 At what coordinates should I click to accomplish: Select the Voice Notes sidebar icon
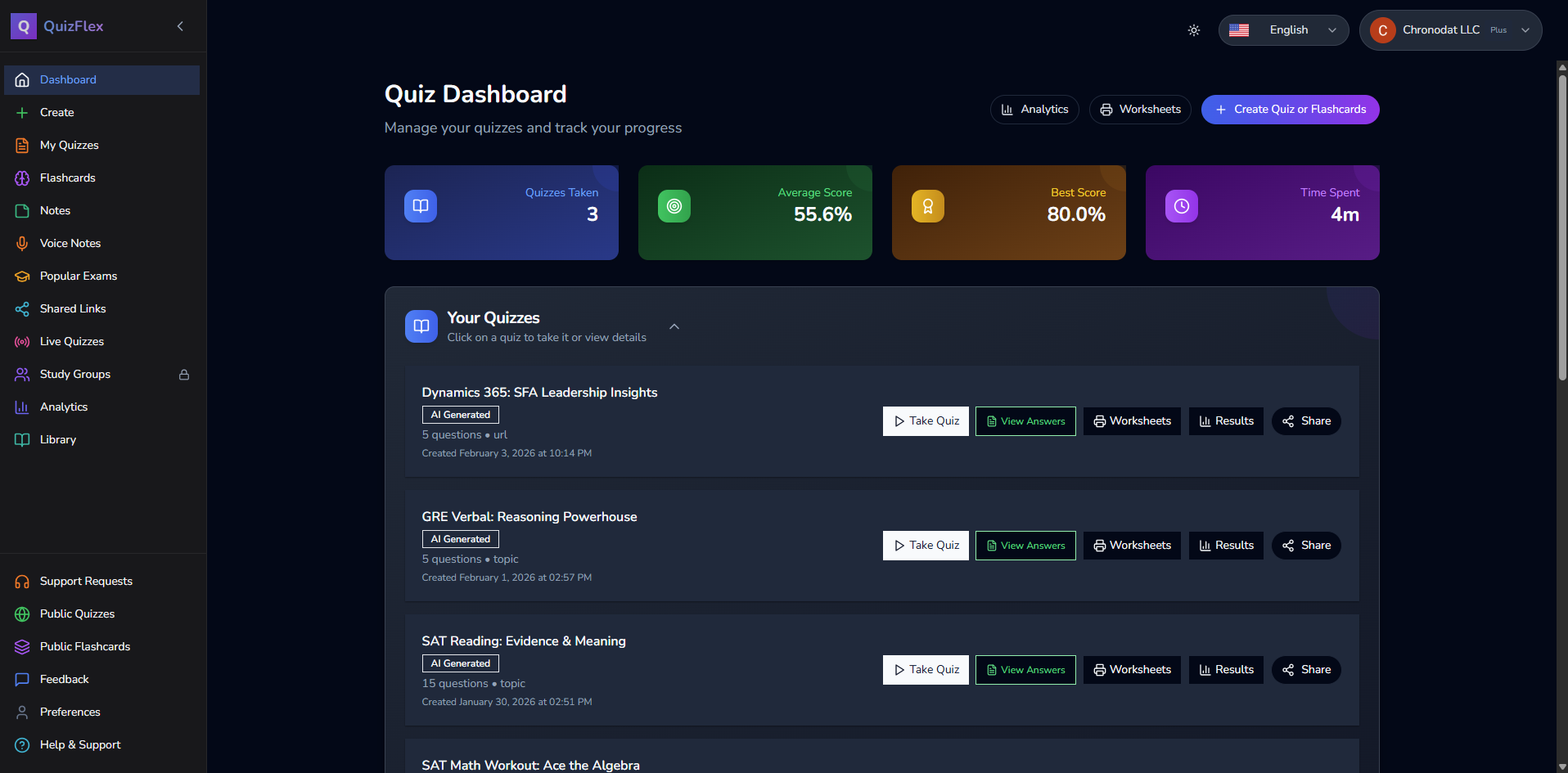click(21, 243)
